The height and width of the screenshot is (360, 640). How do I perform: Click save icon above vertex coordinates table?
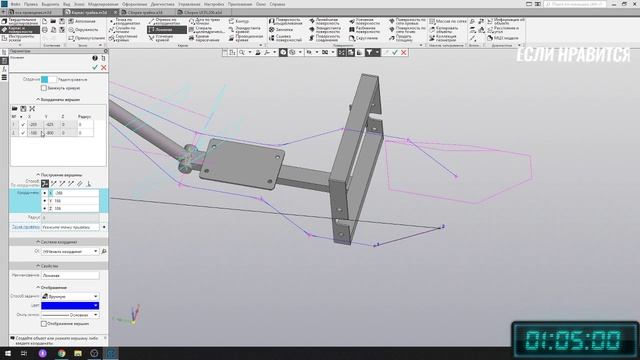pyautogui.click(x=23, y=109)
